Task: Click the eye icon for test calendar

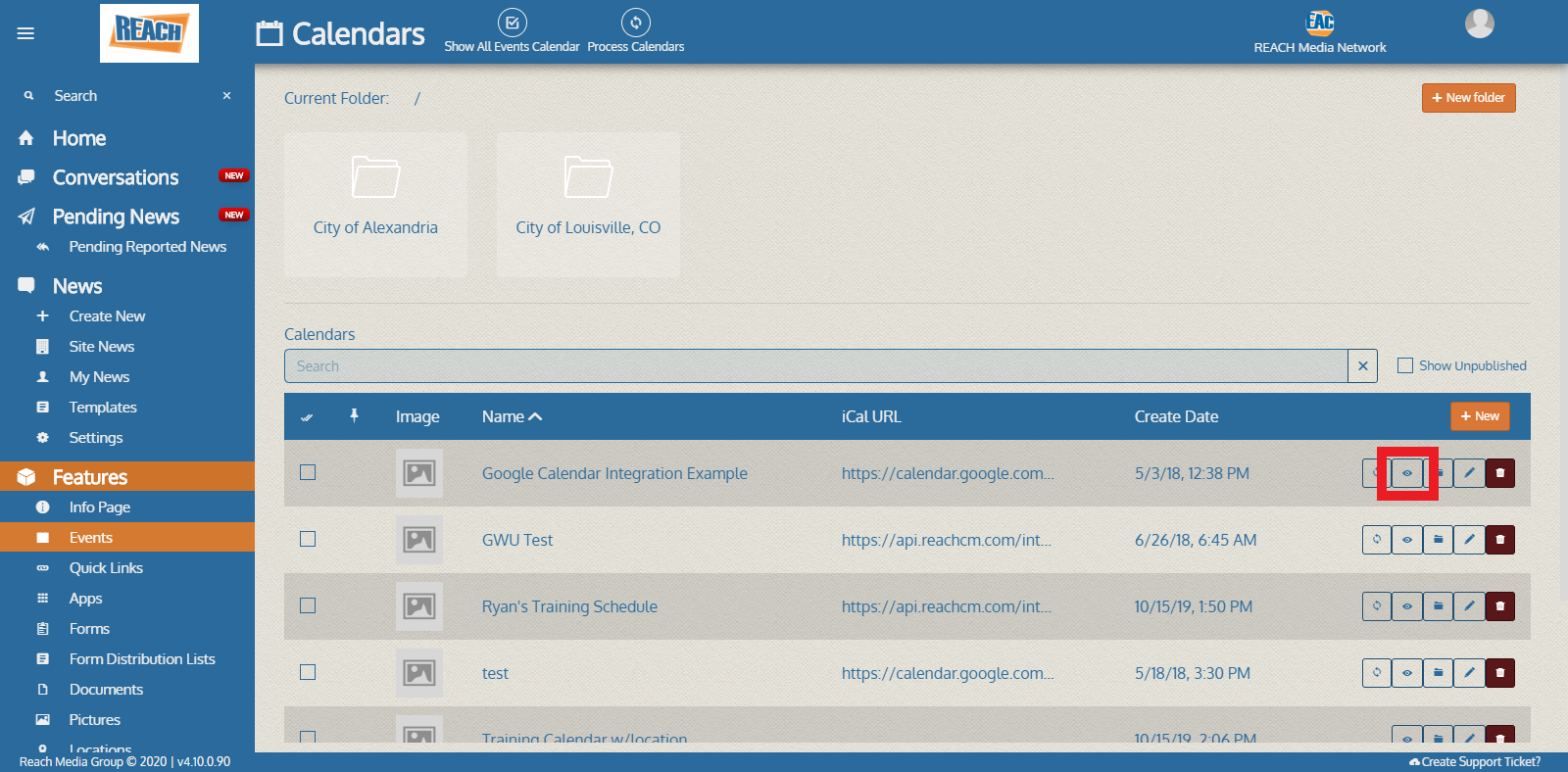Action: [1407, 673]
